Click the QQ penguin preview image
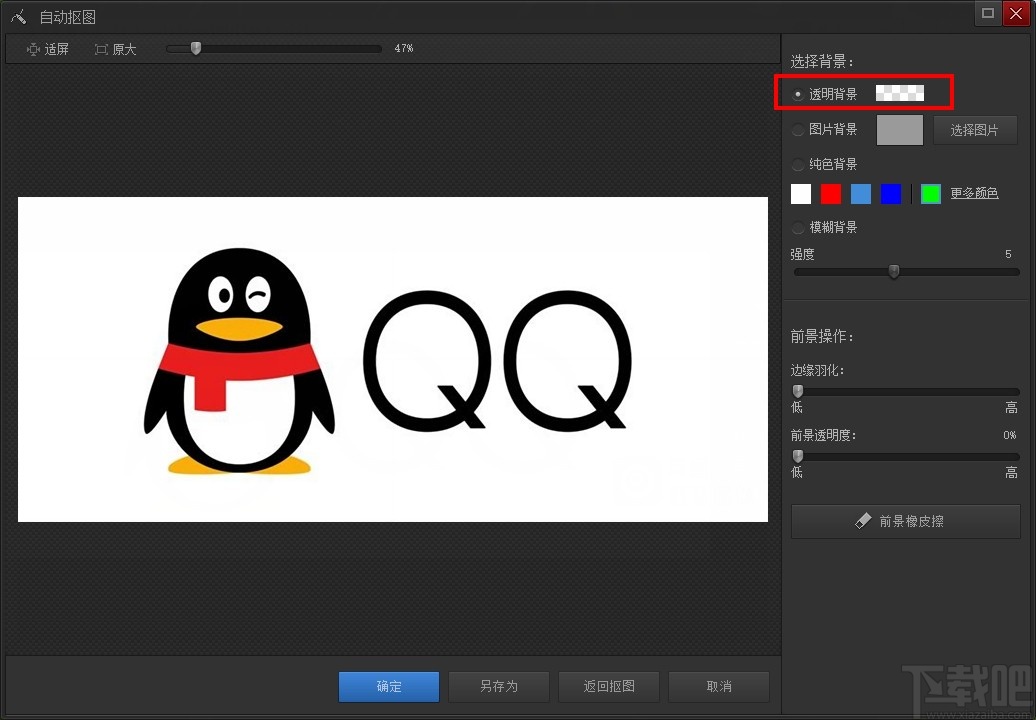The image size is (1036, 720). [x=392, y=359]
